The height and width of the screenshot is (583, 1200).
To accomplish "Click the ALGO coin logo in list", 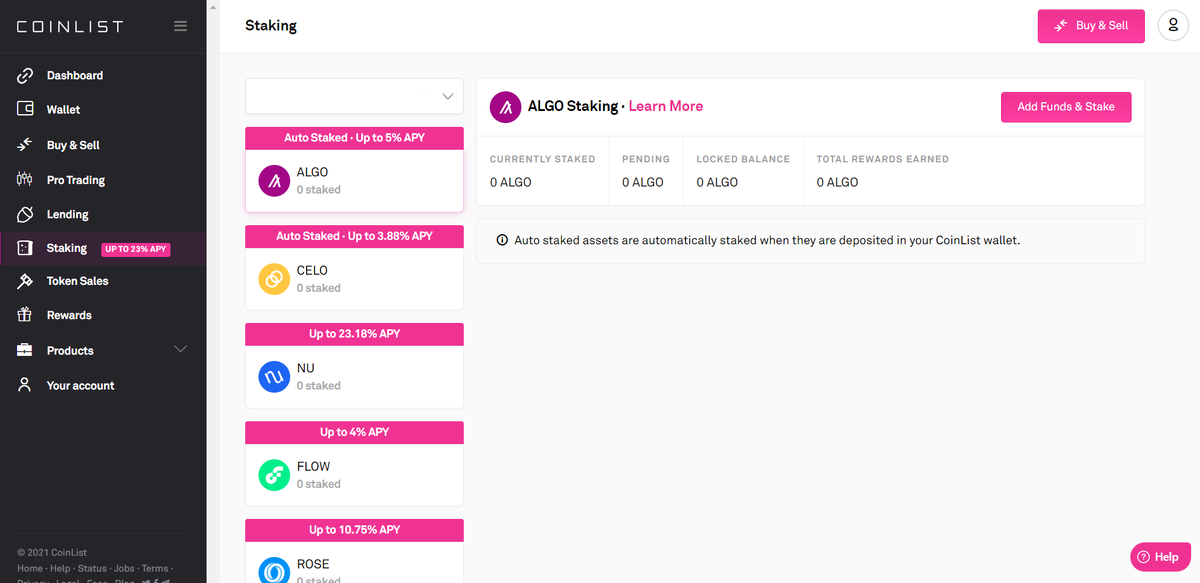I will (x=274, y=181).
